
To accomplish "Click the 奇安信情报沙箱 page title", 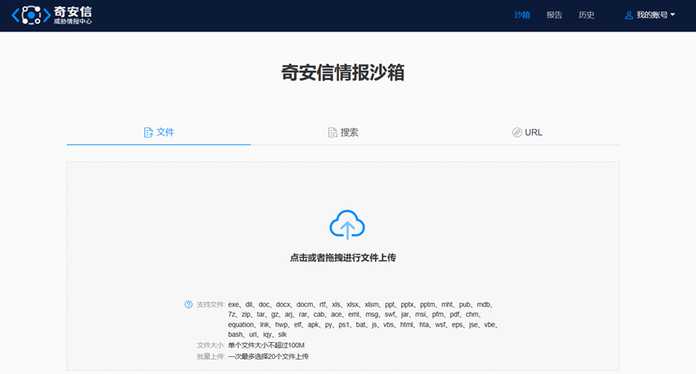I will [x=343, y=73].
